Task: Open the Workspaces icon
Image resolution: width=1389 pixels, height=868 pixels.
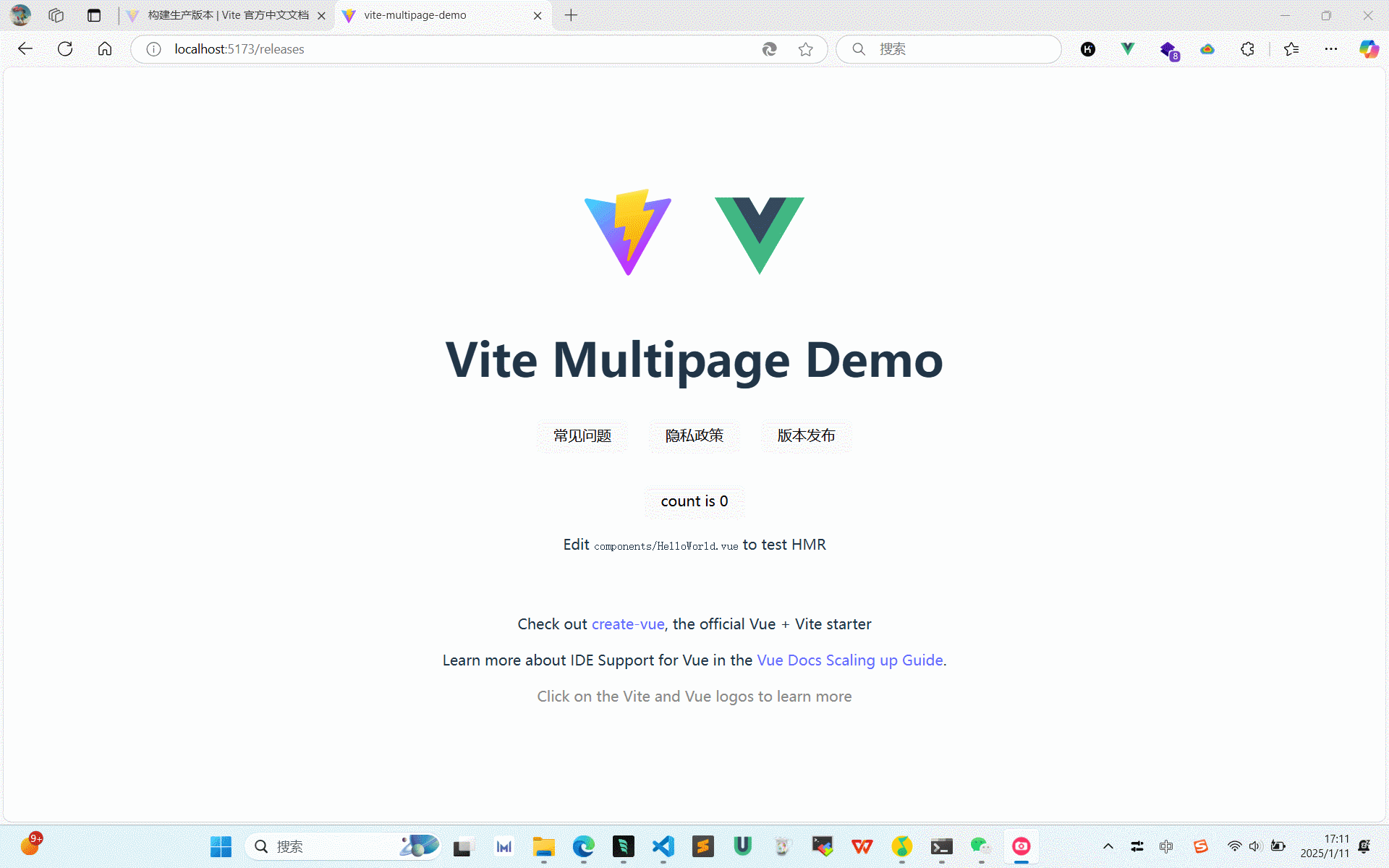Action: point(56,15)
